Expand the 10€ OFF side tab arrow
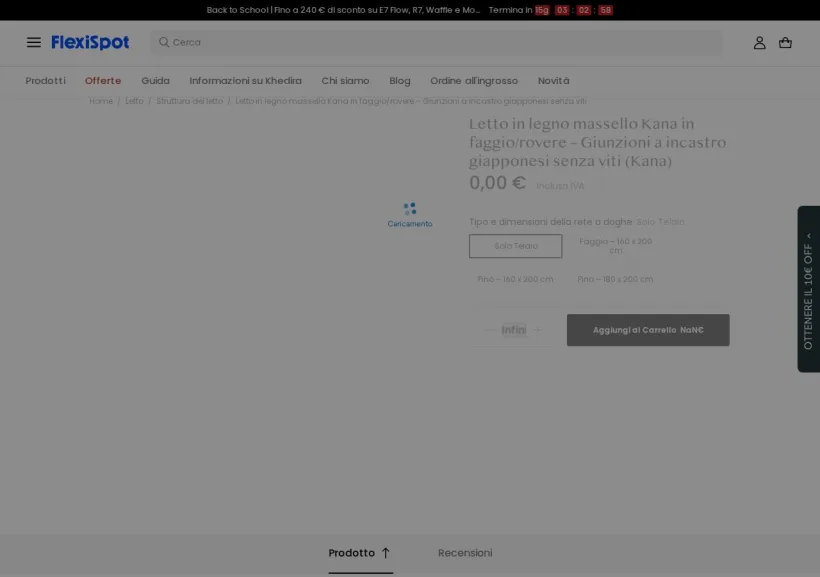 (808, 235)
